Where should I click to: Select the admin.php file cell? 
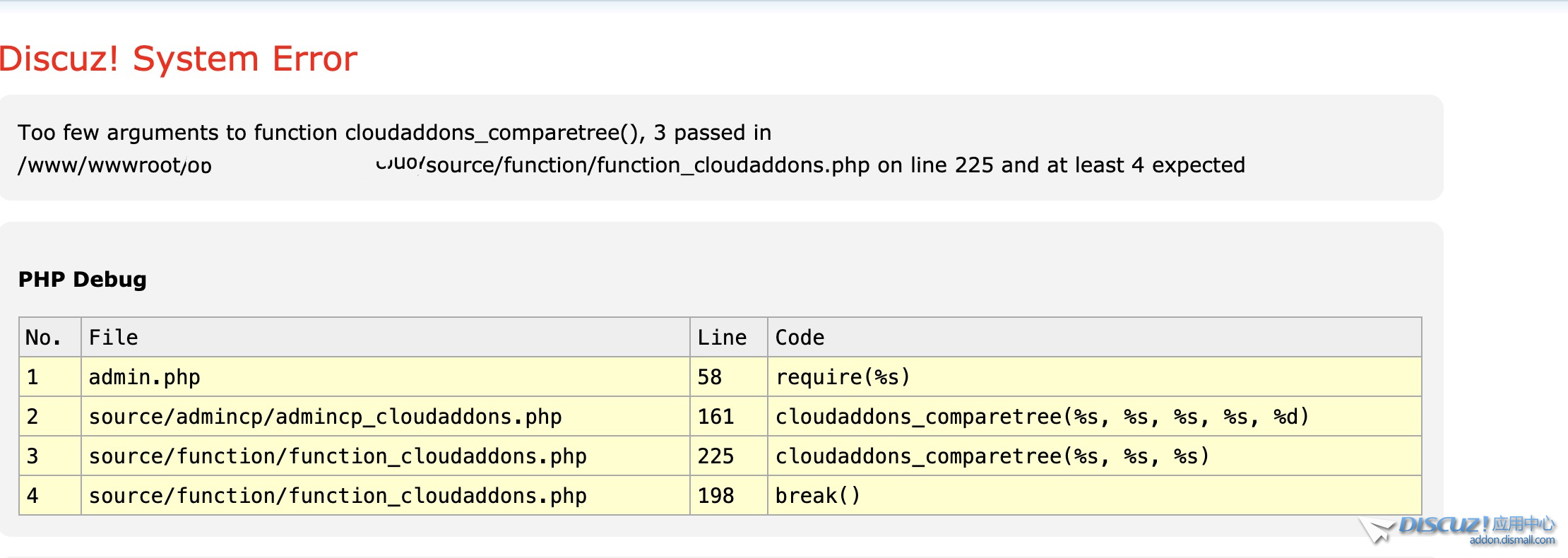144,377
